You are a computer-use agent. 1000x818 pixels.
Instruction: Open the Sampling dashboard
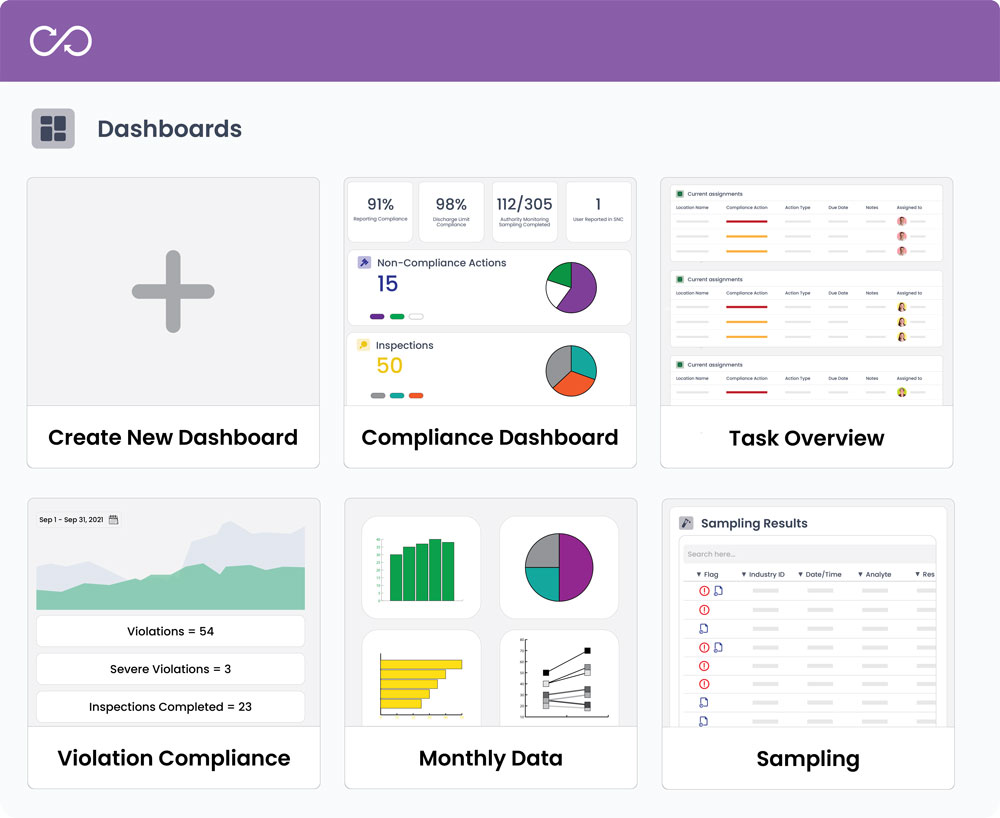[x=808, y=643]
